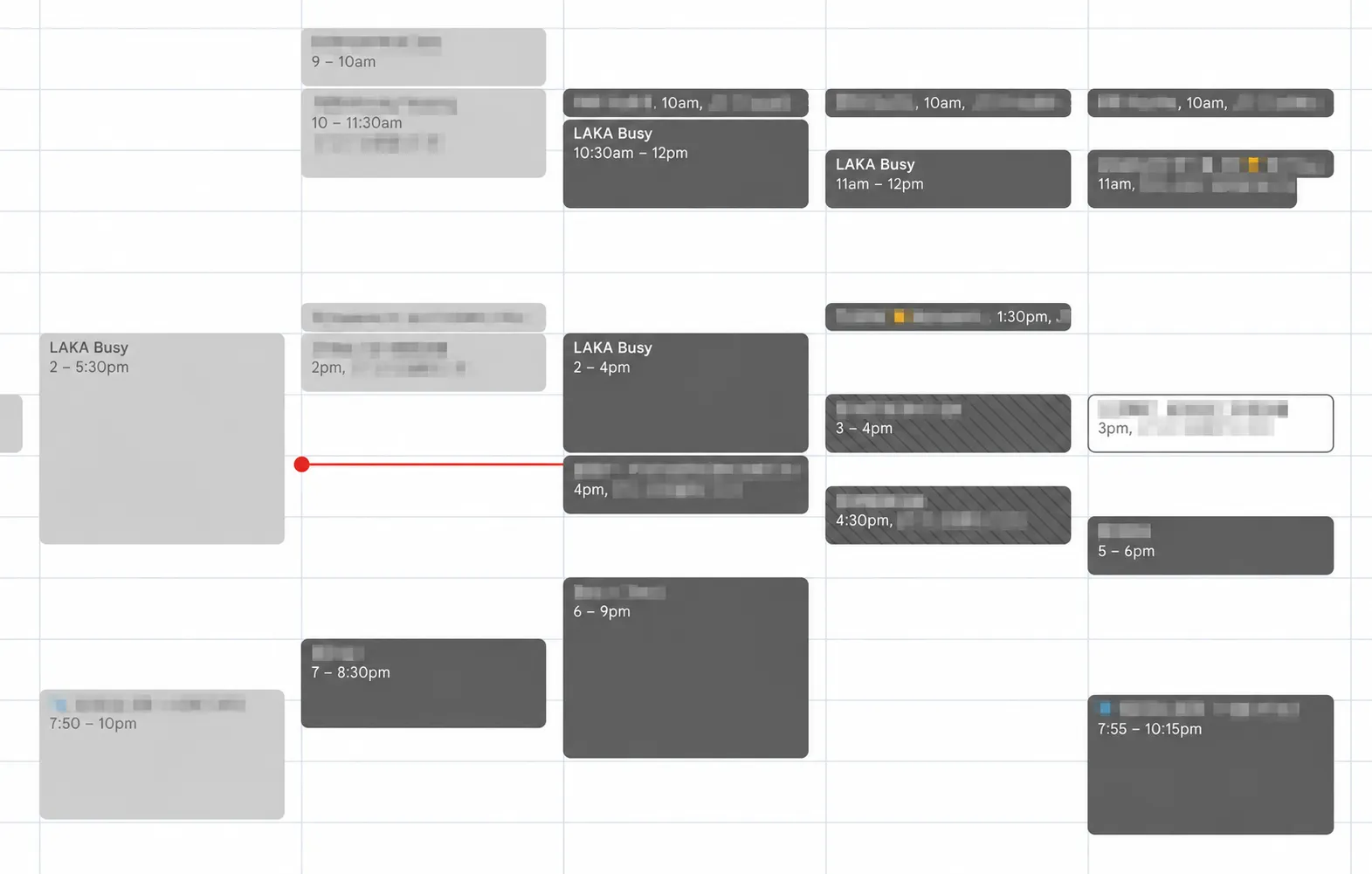The height and width of the screenshot is (874, 1372).
Task: Open the LAKA Busy 2 – 5:30pm event
Action: pyautogui.click(x=162, y=438)
